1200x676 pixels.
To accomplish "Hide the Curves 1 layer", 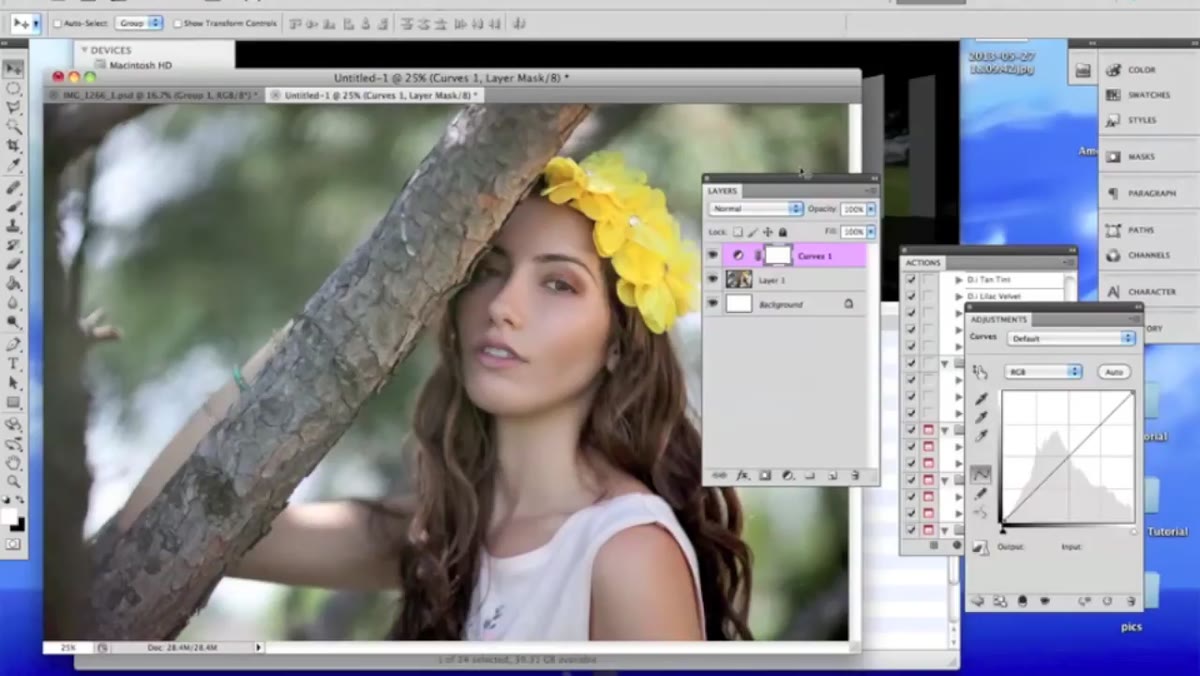I will (713, 256).
